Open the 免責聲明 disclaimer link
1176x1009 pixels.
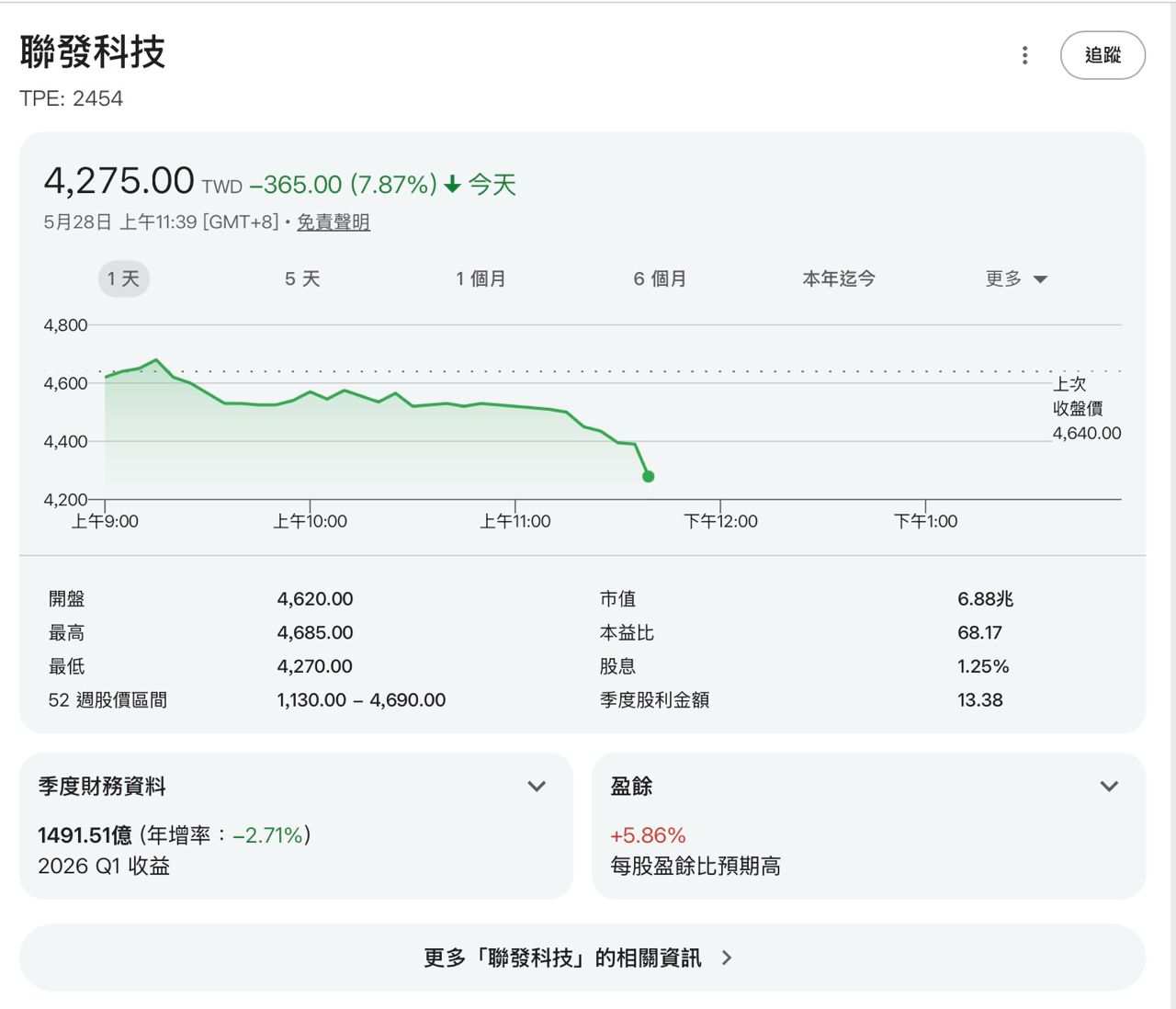[334, 221]
